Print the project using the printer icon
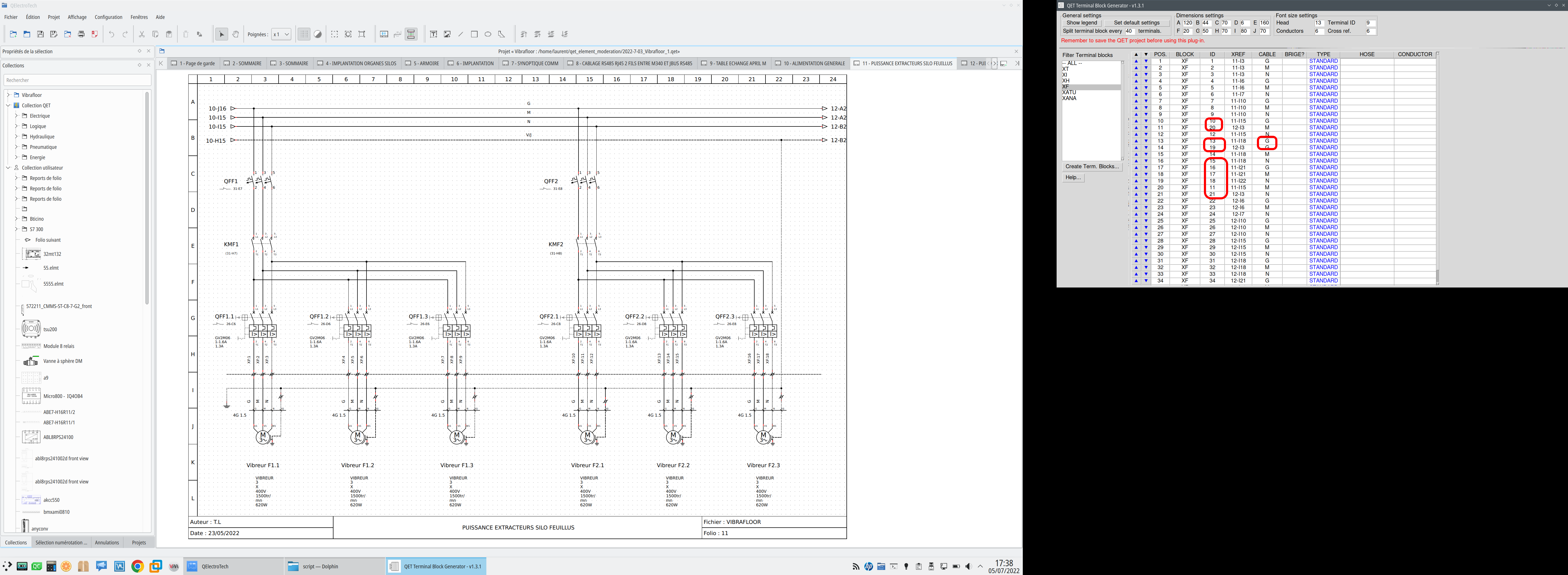The height and width of the screenshot is (575, 1568). pyautogui.click(x=81, y=34)
